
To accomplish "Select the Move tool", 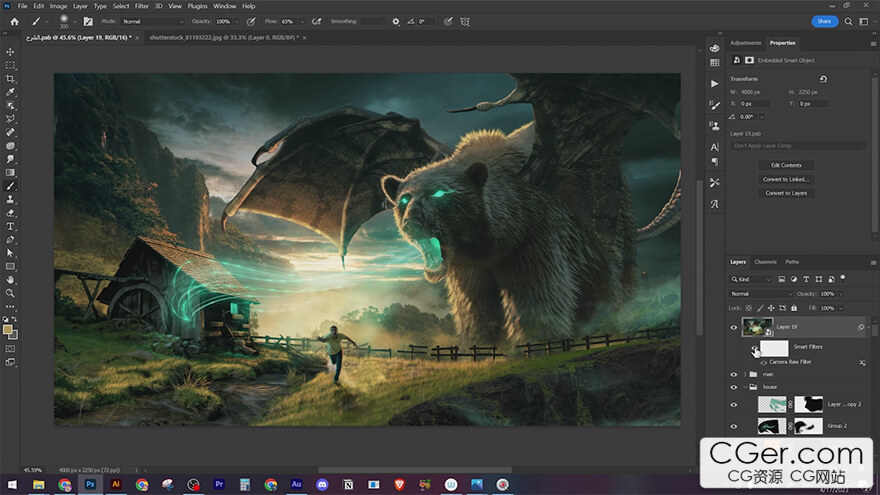I will pos(10,52).
